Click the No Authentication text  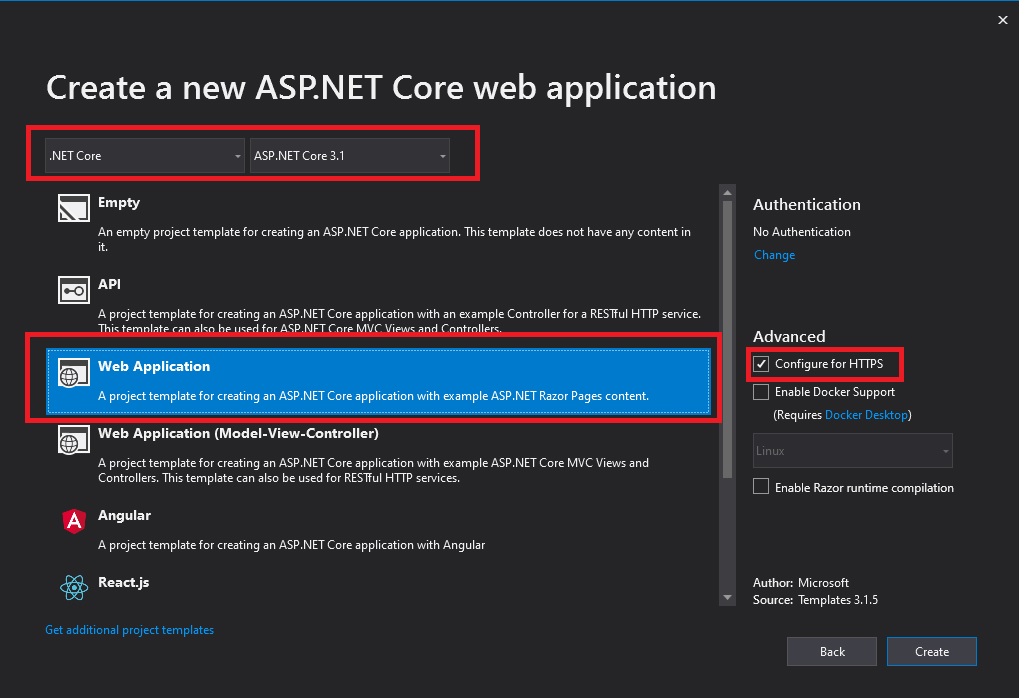[802, 232]
